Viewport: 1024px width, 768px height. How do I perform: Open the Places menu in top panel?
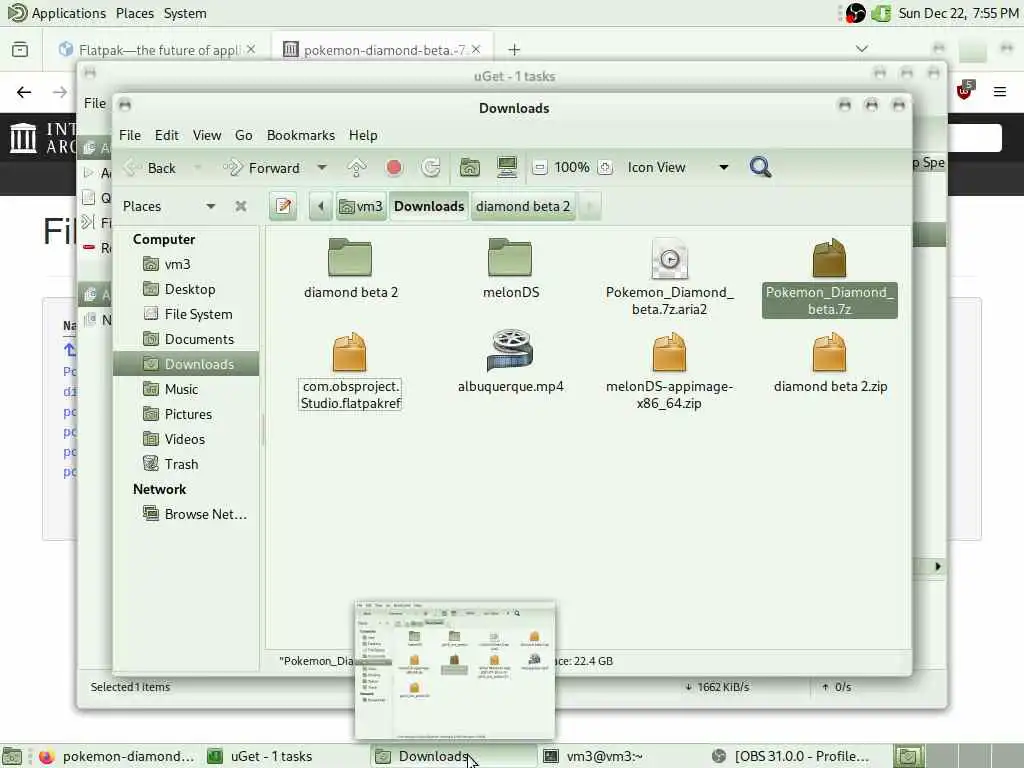(x=135, y=13)
